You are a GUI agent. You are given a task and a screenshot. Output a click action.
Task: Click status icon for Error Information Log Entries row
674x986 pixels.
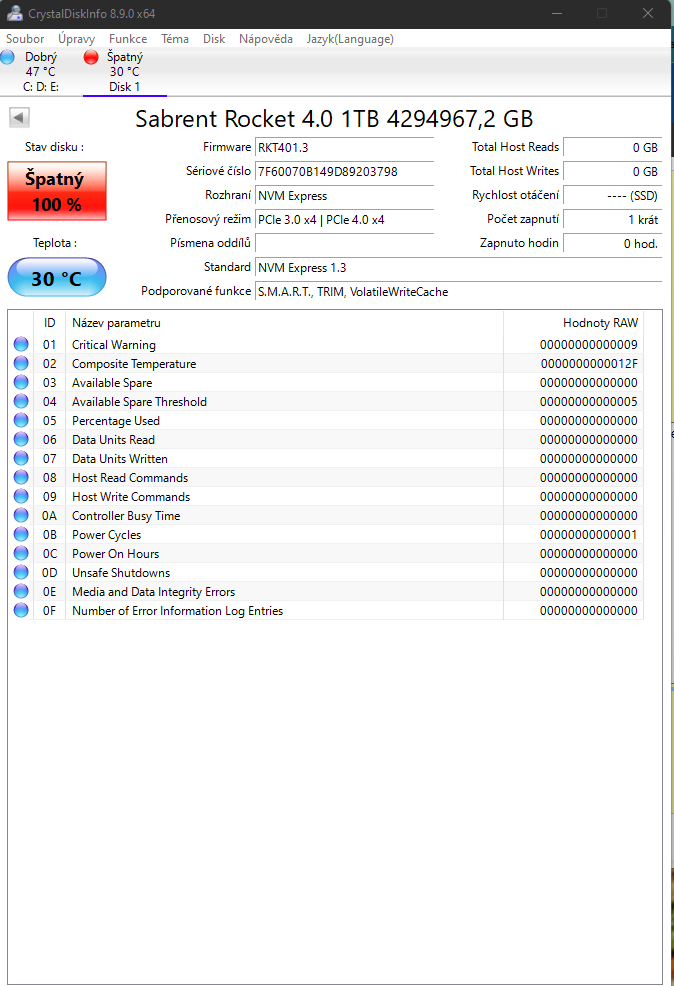(x=21, y=610)
